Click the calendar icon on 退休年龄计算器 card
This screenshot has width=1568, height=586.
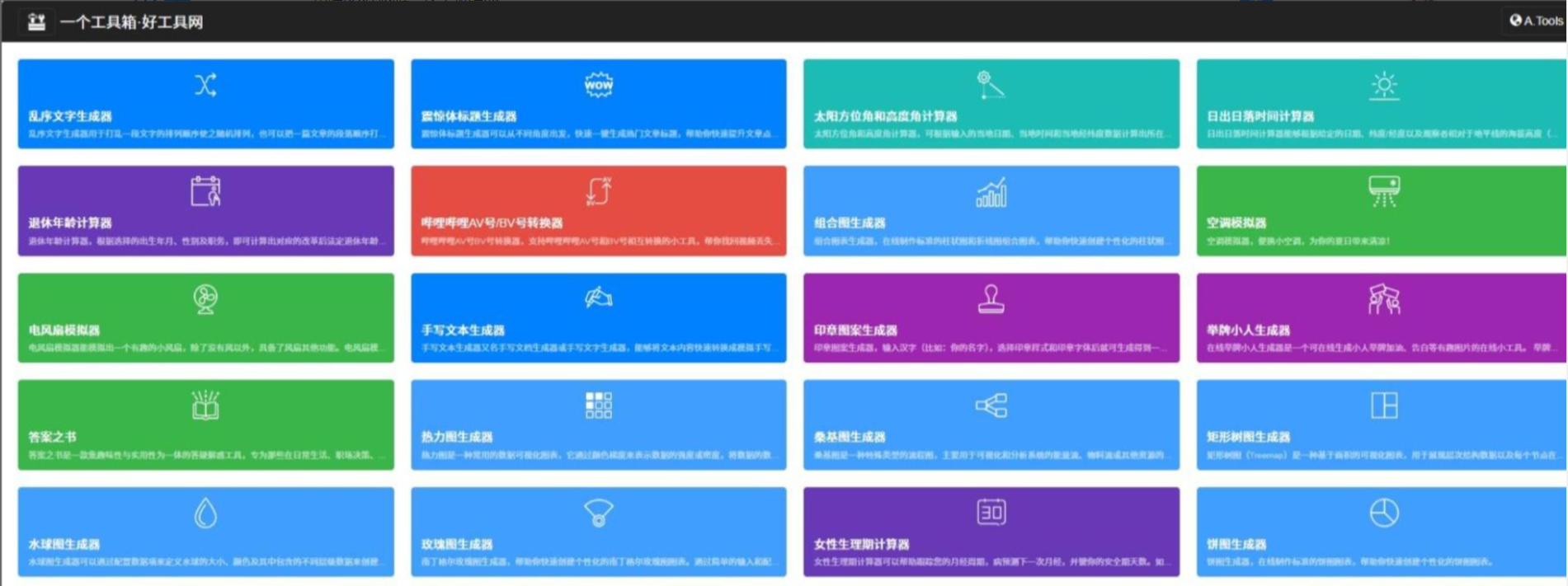coord(205,191)
